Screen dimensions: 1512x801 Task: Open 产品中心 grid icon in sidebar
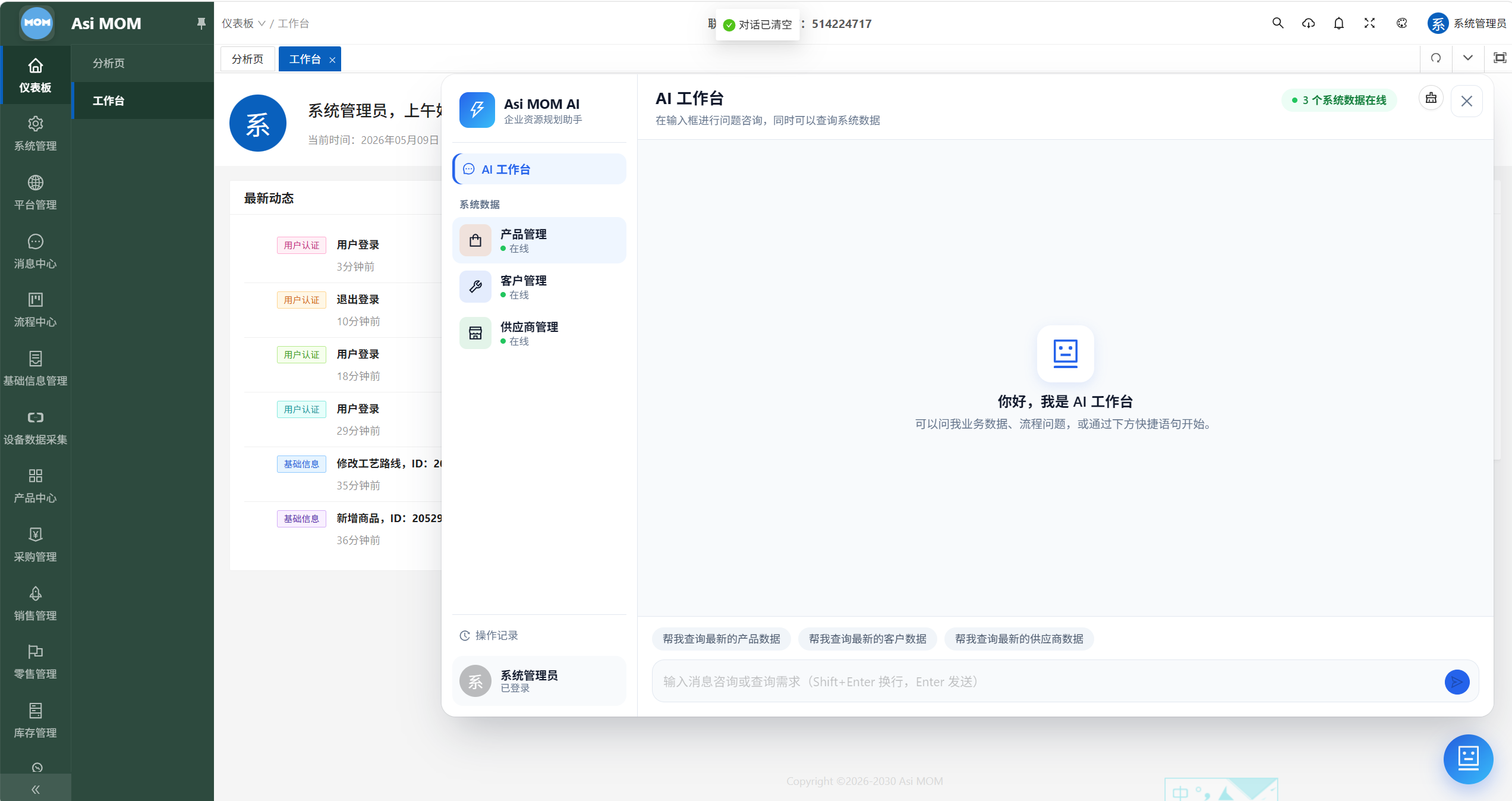(36, 486)
